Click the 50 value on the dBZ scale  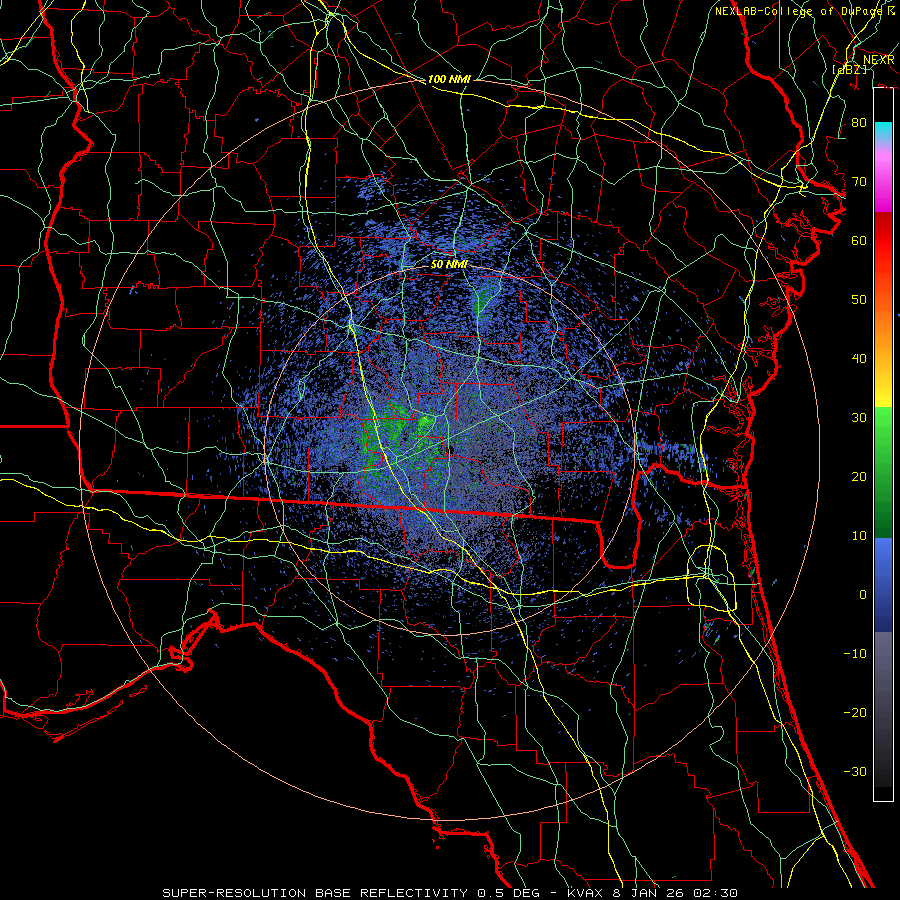pos(859,300)
